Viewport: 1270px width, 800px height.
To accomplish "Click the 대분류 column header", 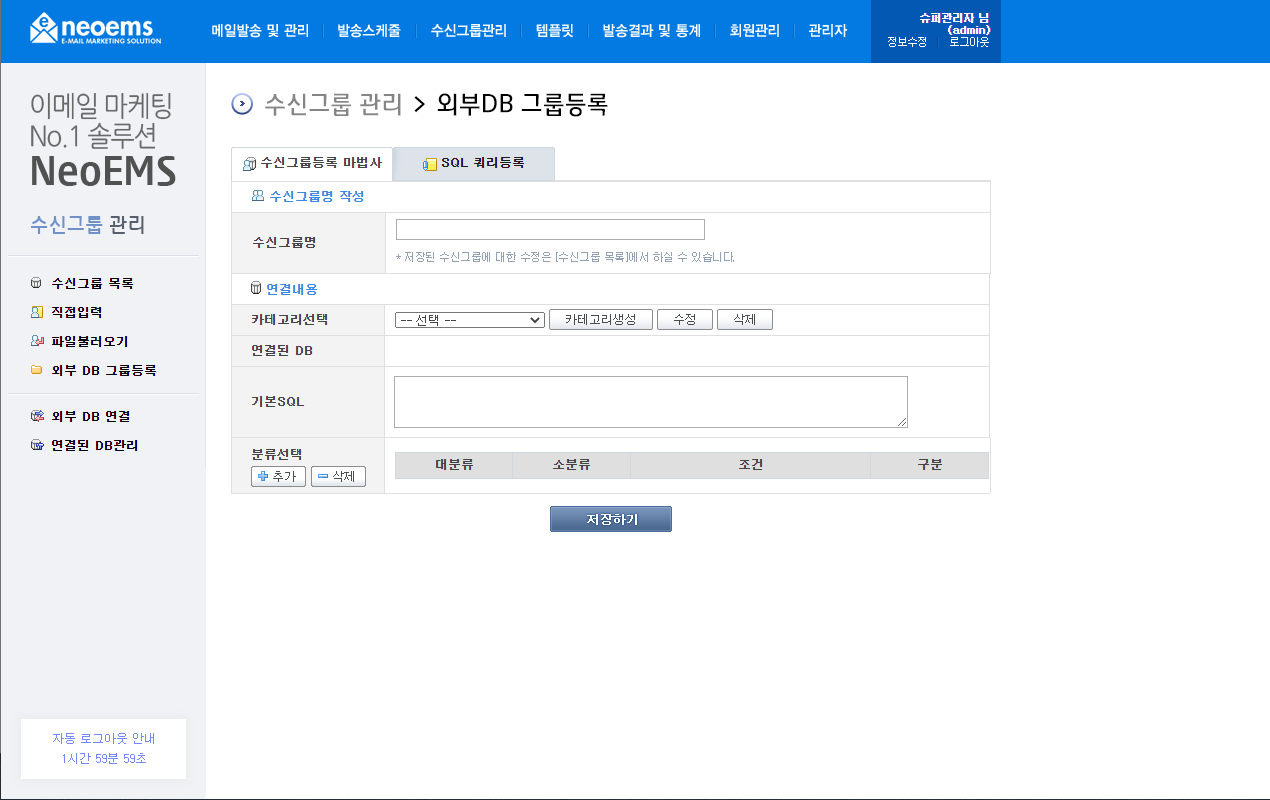I will (x=454, y=465).
